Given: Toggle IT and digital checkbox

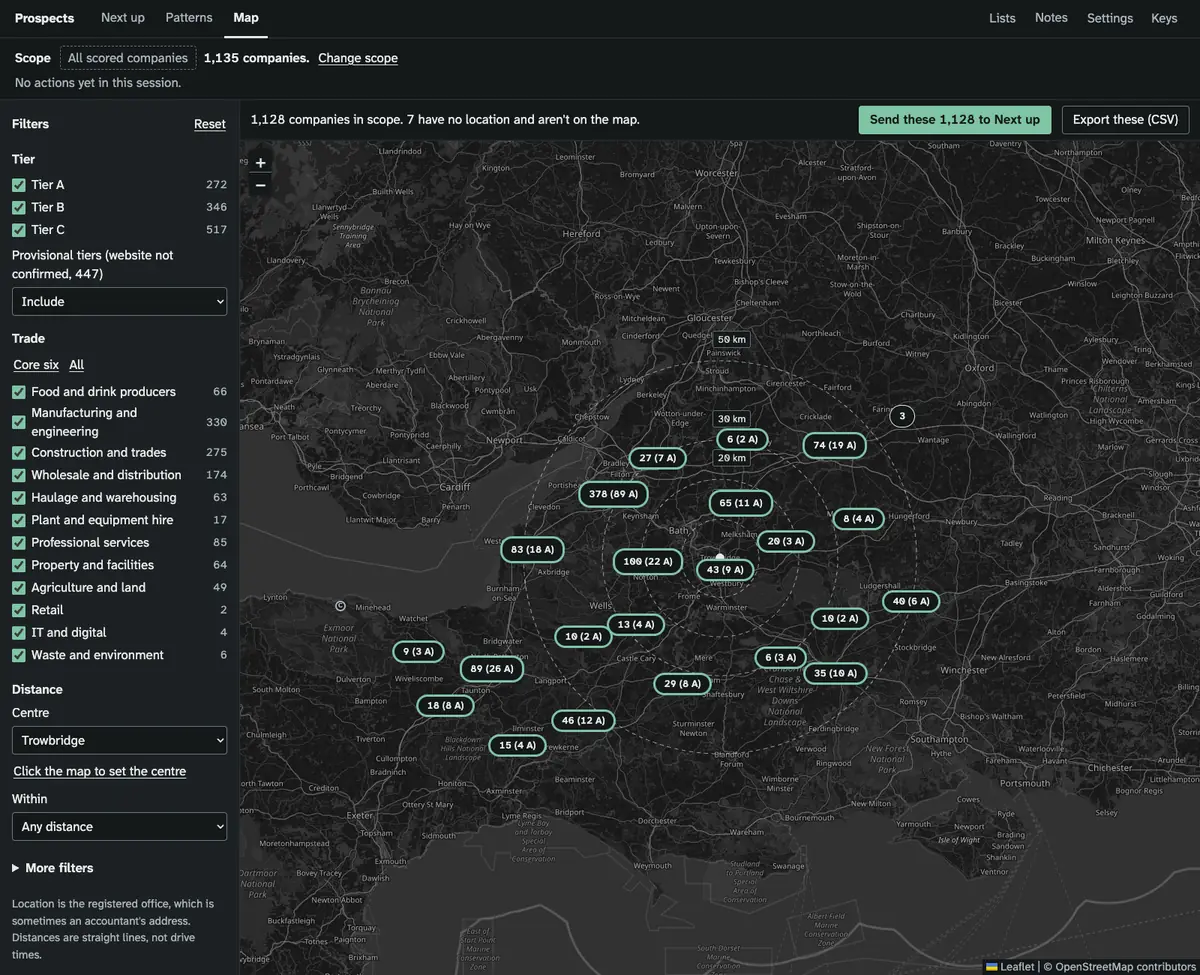Looking at the screenshot, I should tap(19, 633).
